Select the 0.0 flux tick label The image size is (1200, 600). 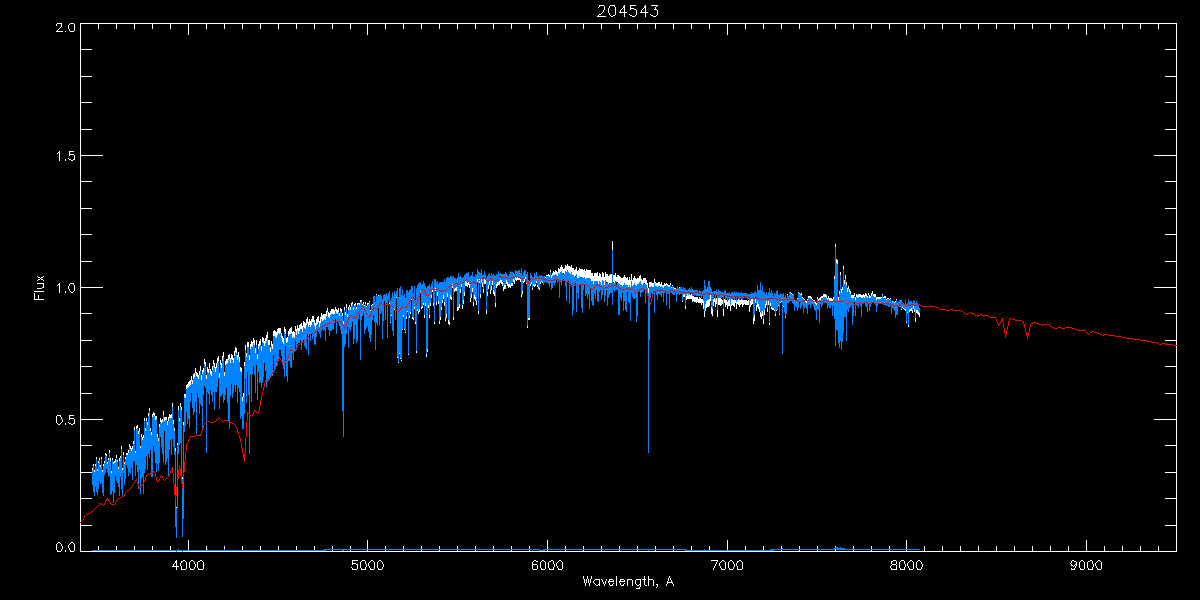tap(65, 547)
